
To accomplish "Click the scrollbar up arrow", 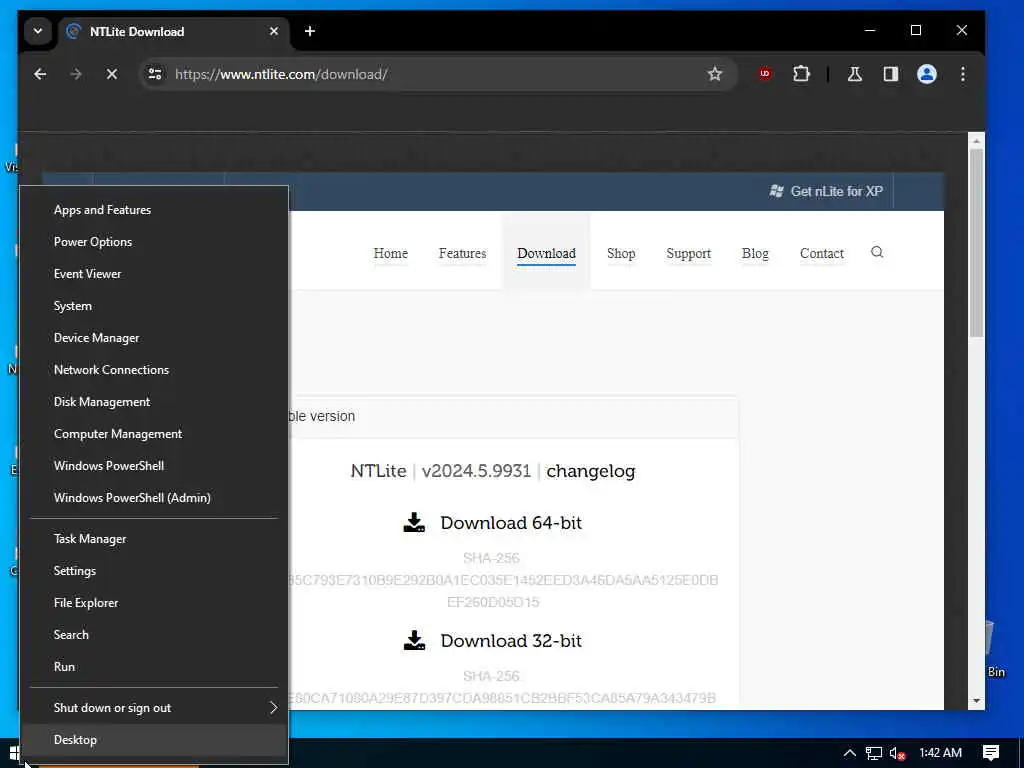I will coord(976,141).
